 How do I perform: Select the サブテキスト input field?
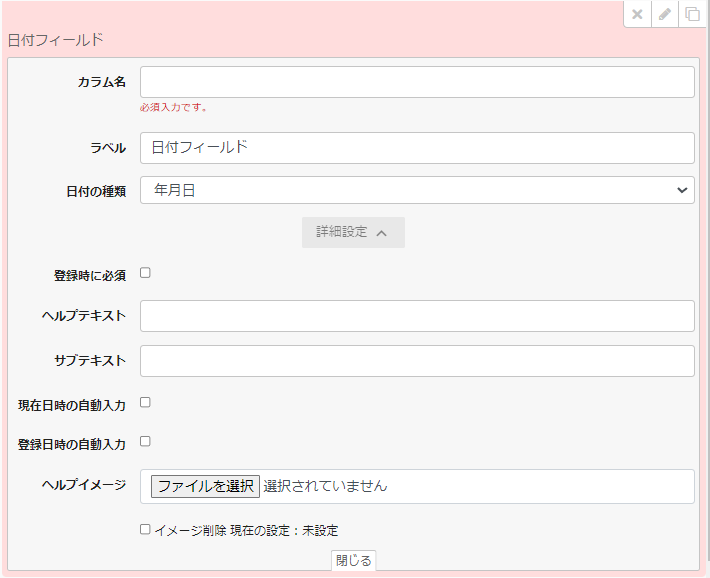click(x=417, y=361)
